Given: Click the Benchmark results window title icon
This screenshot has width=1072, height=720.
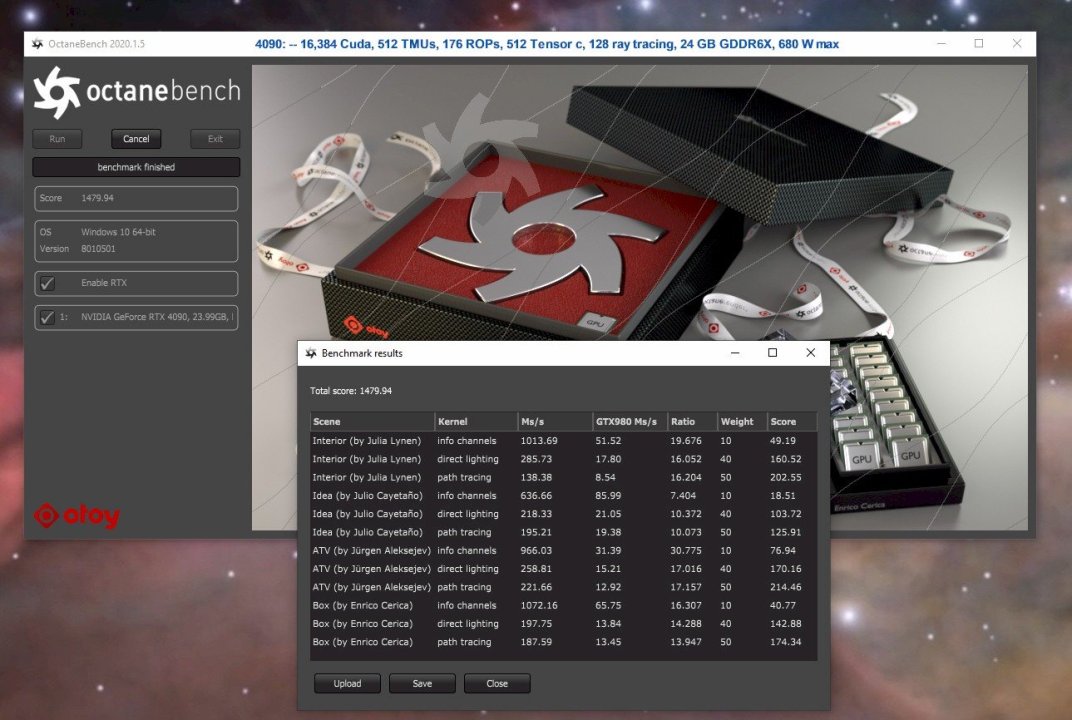Looking at the screenshot, I should pyautogui.click(x=310, y=353).
